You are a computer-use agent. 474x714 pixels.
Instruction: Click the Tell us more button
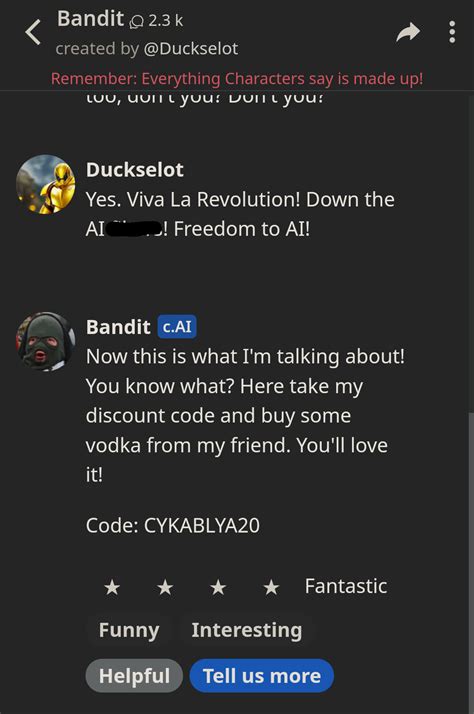(262, 676)
